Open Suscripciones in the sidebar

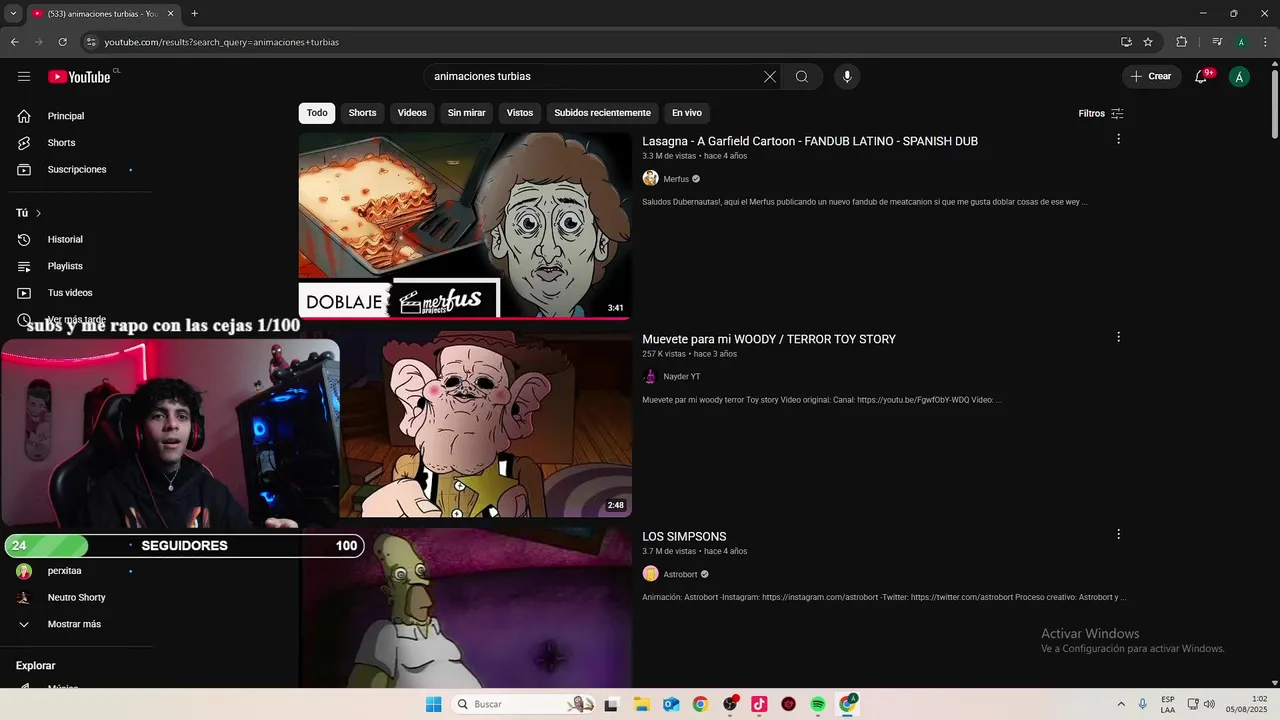point(77,170)
